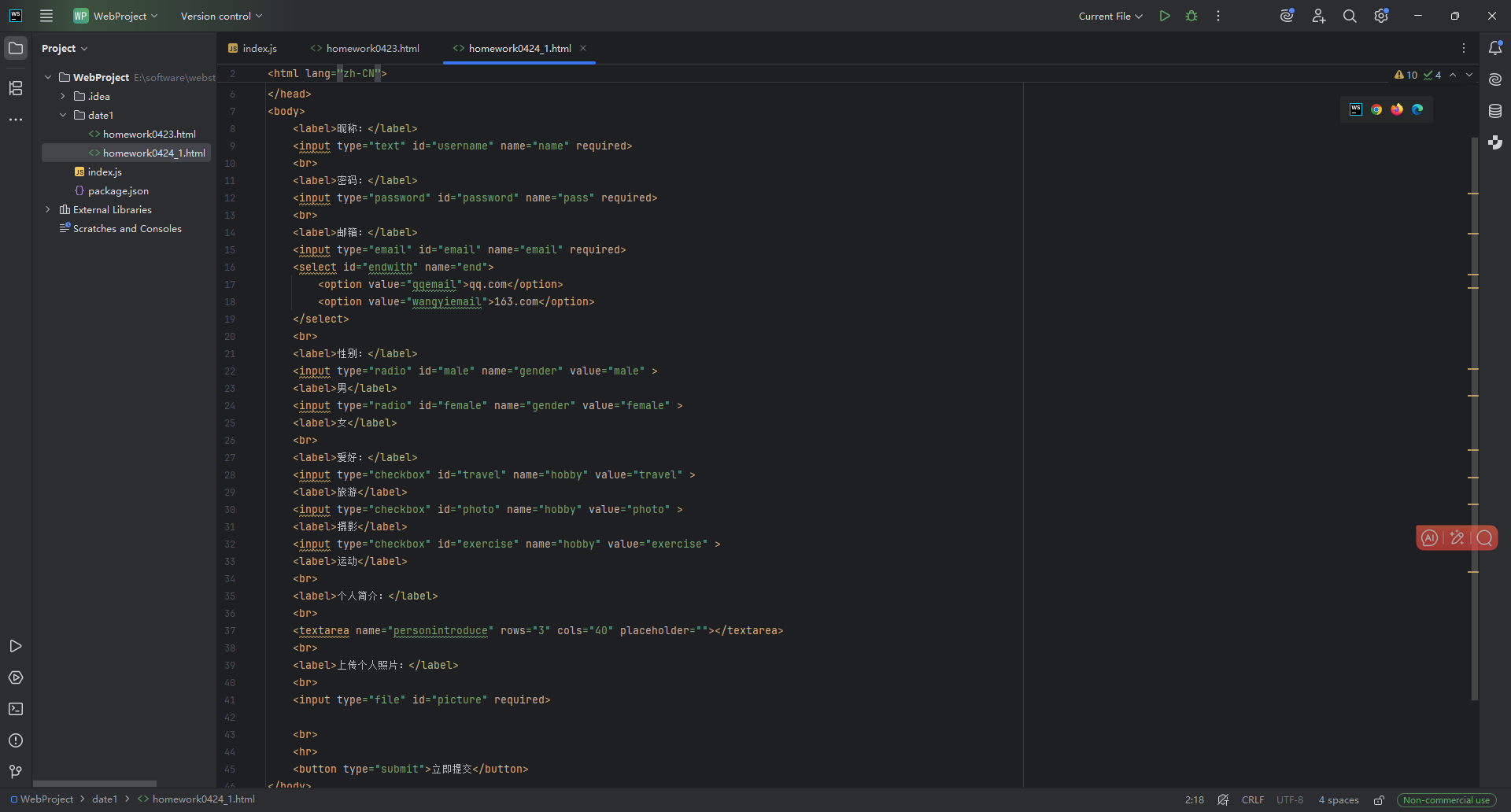Open page preview in Chrome browser
This screenshot has width=1511, height=812.
[x=1376, y=109]
